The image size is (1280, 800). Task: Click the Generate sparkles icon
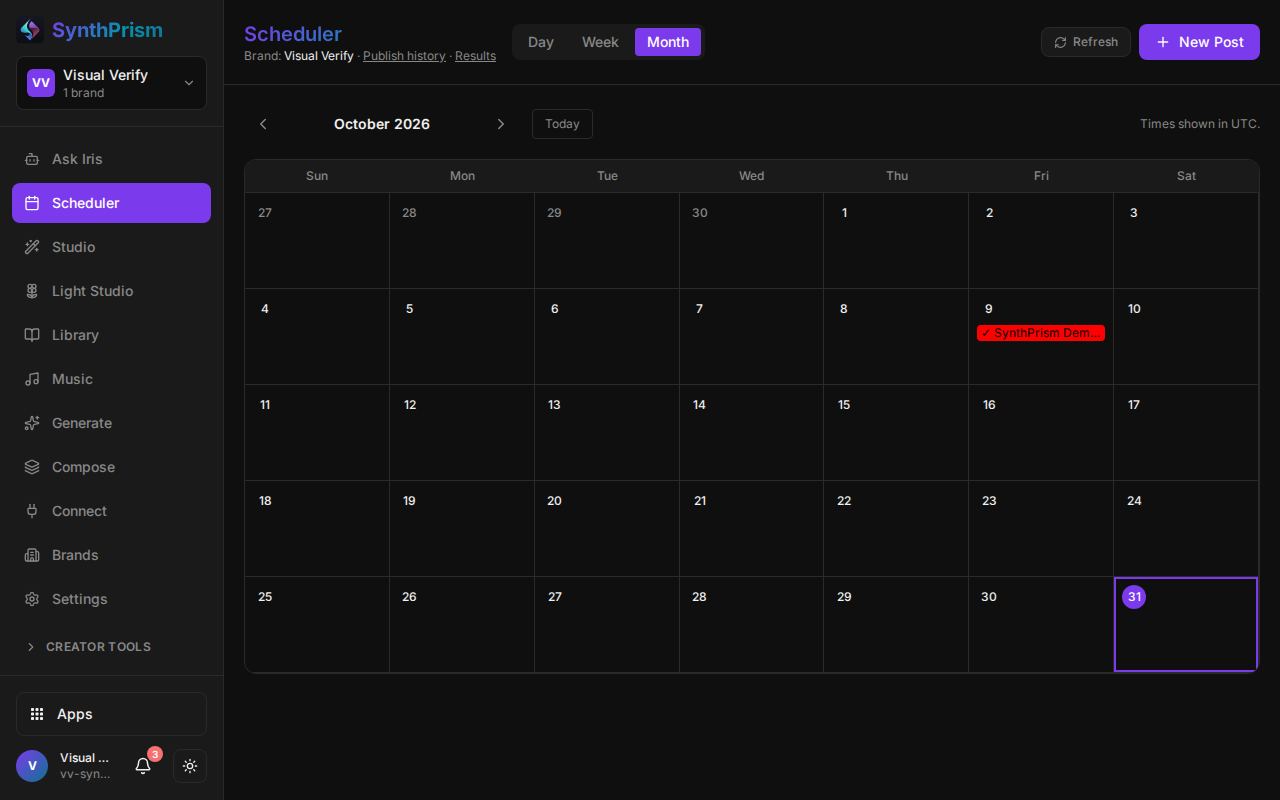[x=32, y=423]
